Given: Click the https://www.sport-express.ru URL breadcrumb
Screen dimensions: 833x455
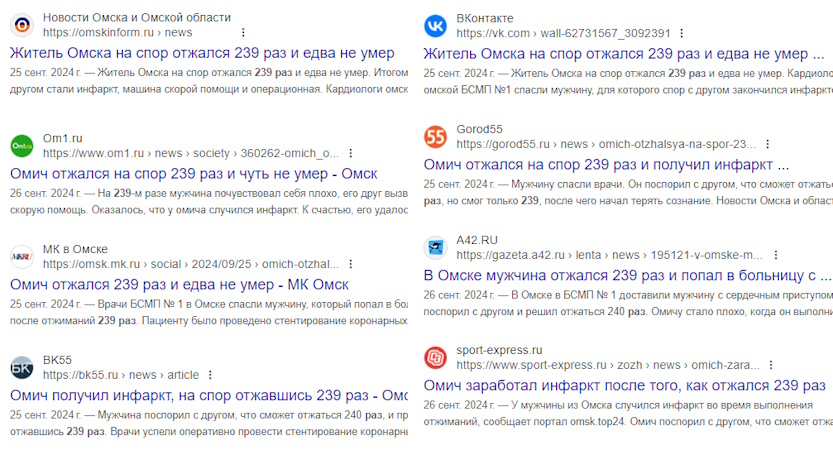Looking at the screenshot, I should coord(608,365).
